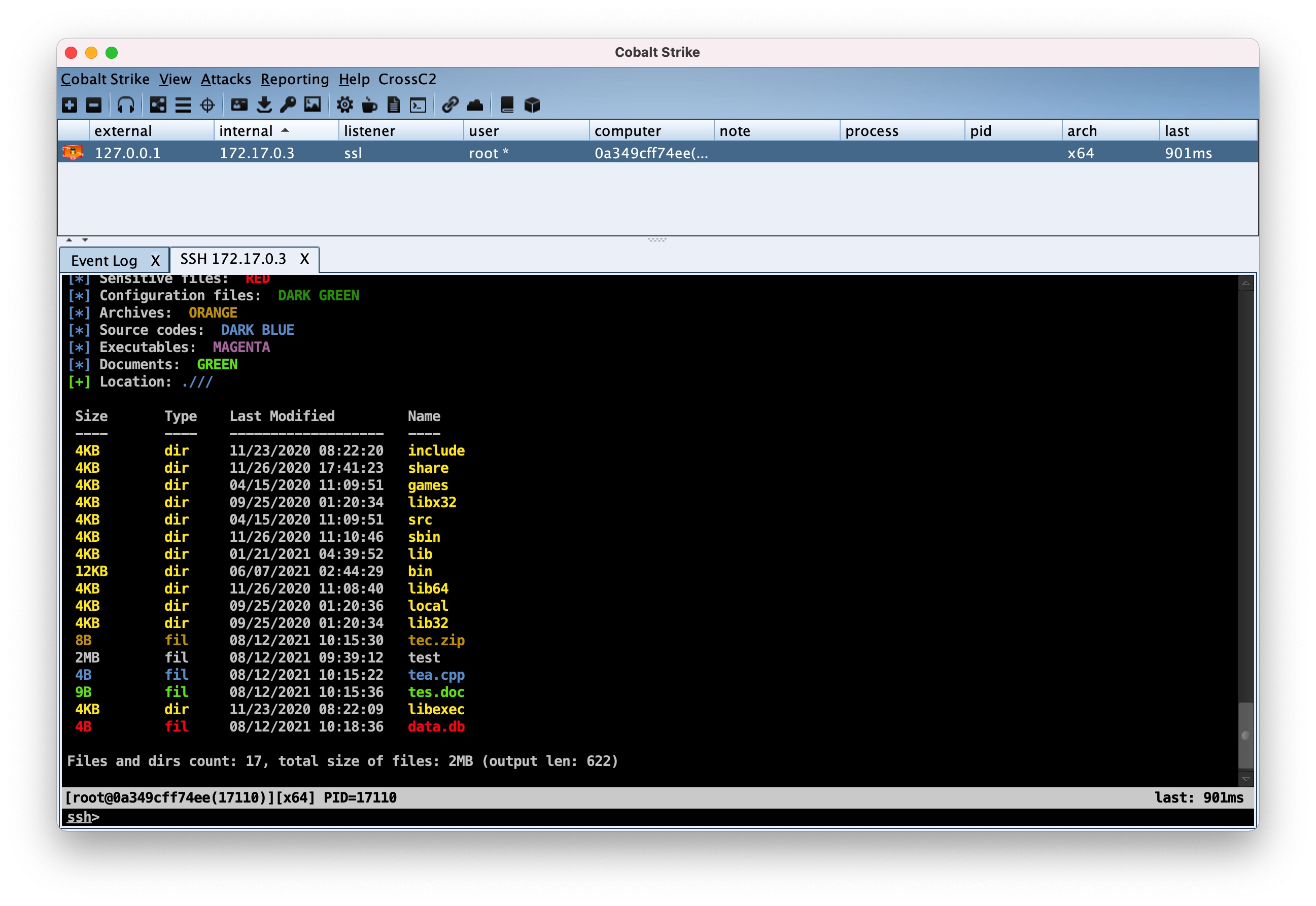This screenshot has height=906, width=1316.
Task: Click the headphones listeners icon
Action: (125, 105)
